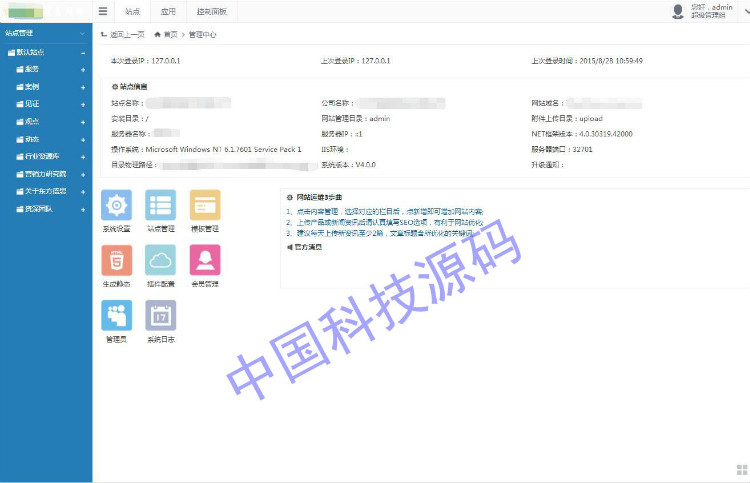The image size is (750, 483).
Task: Go to 管理中心 in breadcrumb
Action: [x=202, y=34]
